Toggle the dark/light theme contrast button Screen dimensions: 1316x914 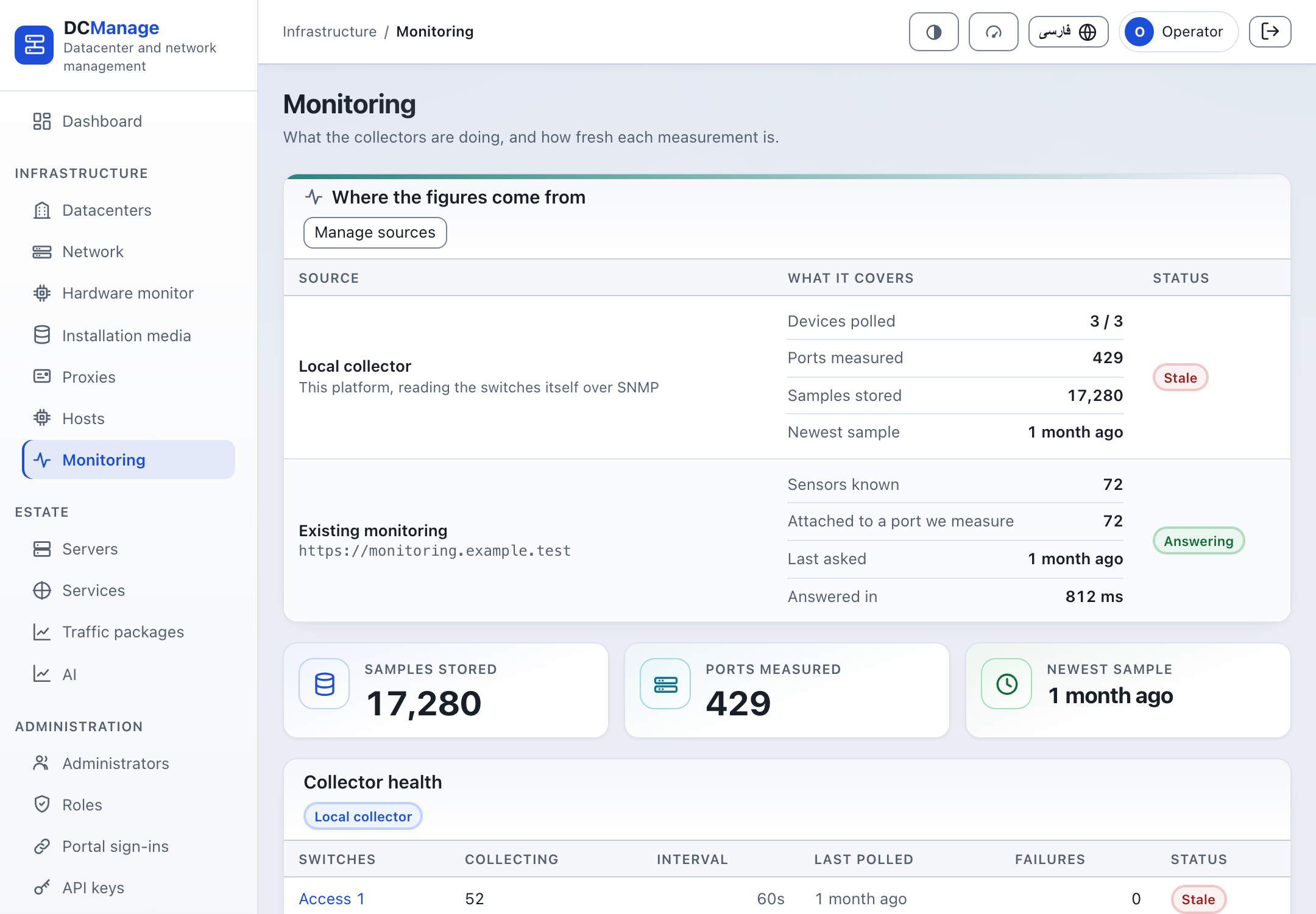click(x=933, y=32)
